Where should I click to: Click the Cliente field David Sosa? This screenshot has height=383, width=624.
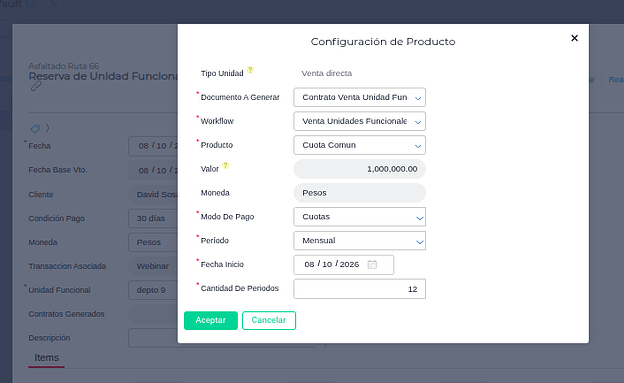pos(153,194)
